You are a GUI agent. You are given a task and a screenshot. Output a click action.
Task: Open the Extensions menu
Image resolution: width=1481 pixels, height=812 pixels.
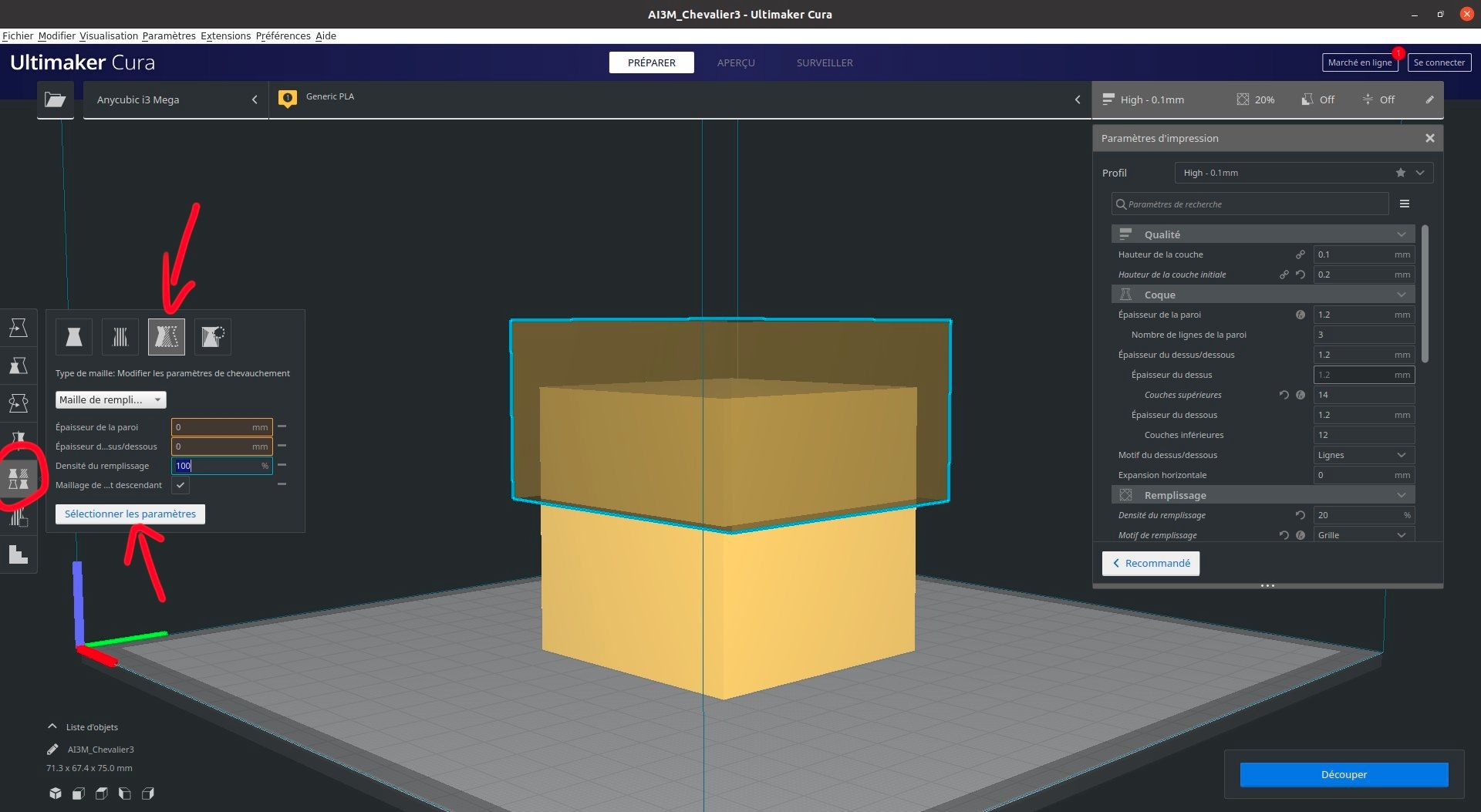pos(225,35)
